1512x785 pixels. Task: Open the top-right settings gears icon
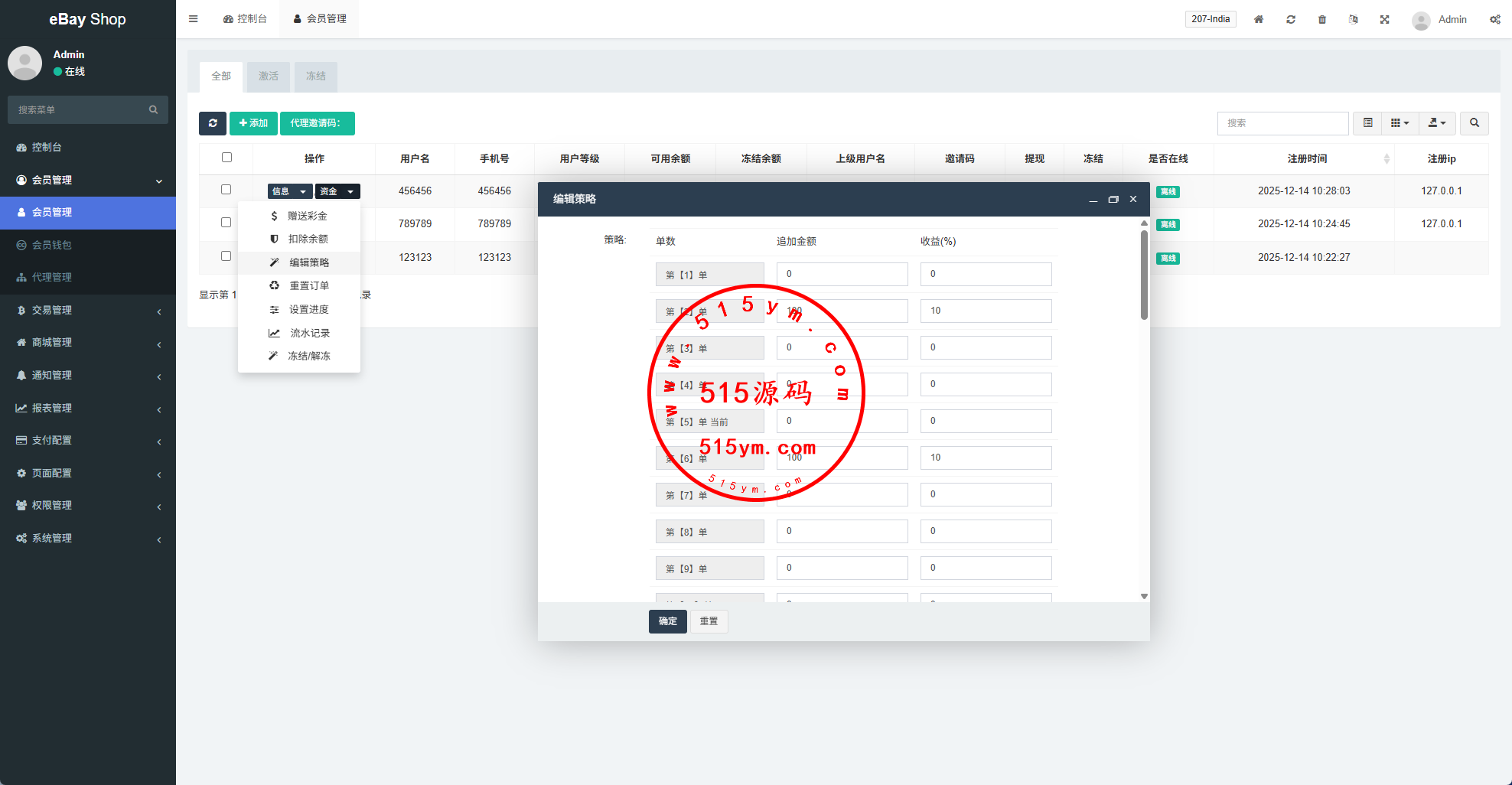(x=1494, y=19)
